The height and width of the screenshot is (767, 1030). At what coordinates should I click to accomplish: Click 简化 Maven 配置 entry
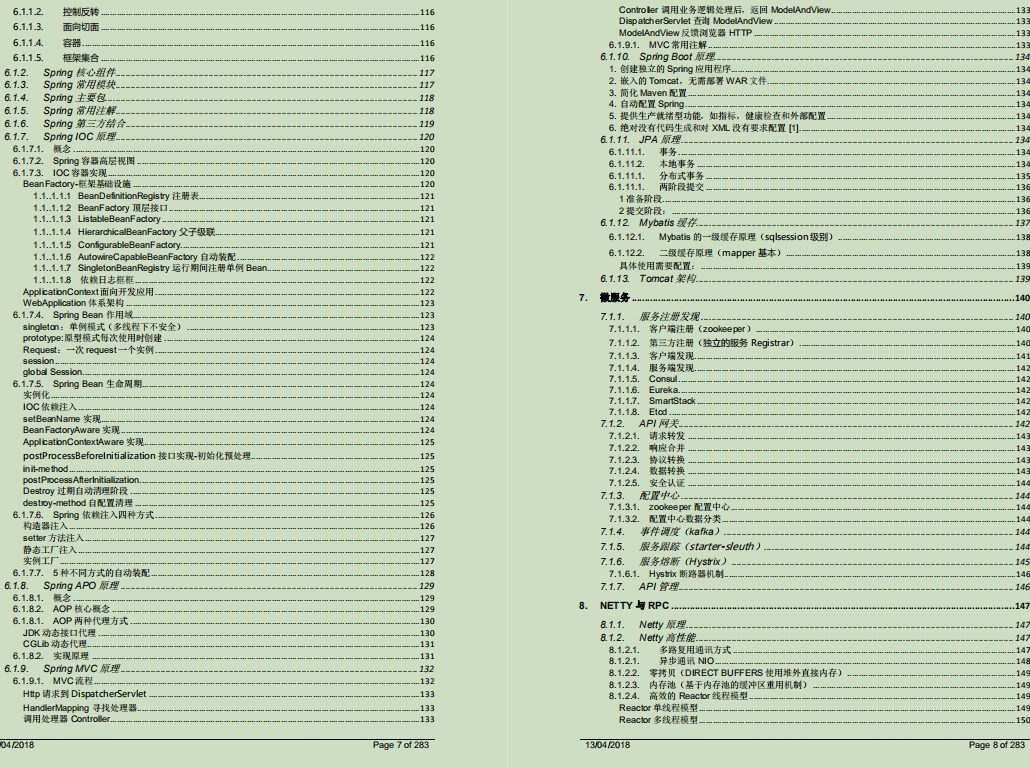(x=819, y=93)
